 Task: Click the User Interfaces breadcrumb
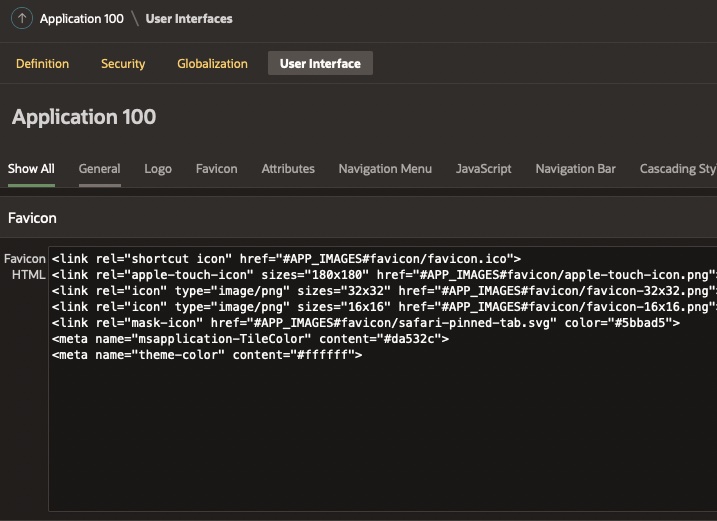[189, 18]
